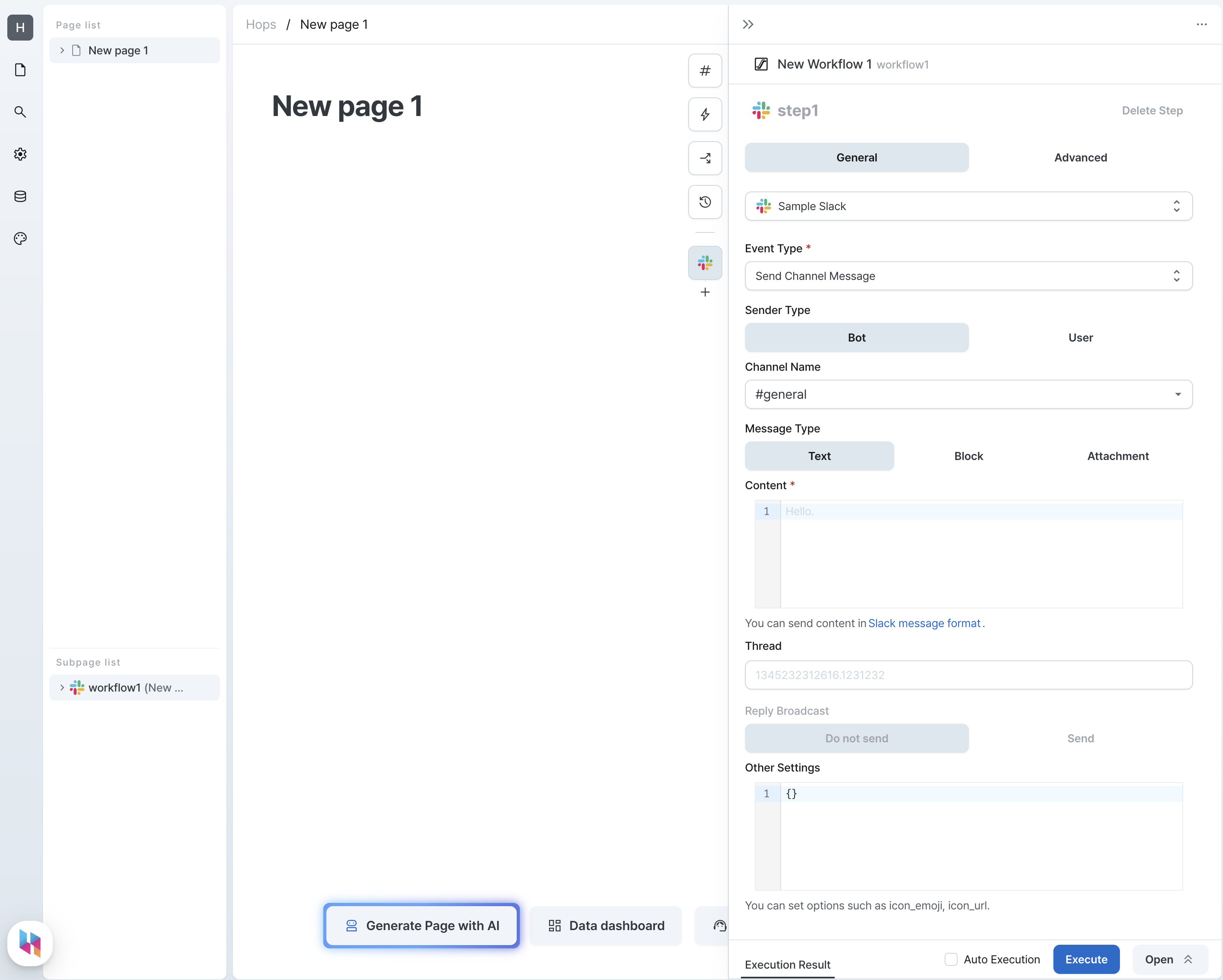Open the H workspace avatar
Image resolution: width=1223 pixels, height=980 pixels.
coord(20,27)
